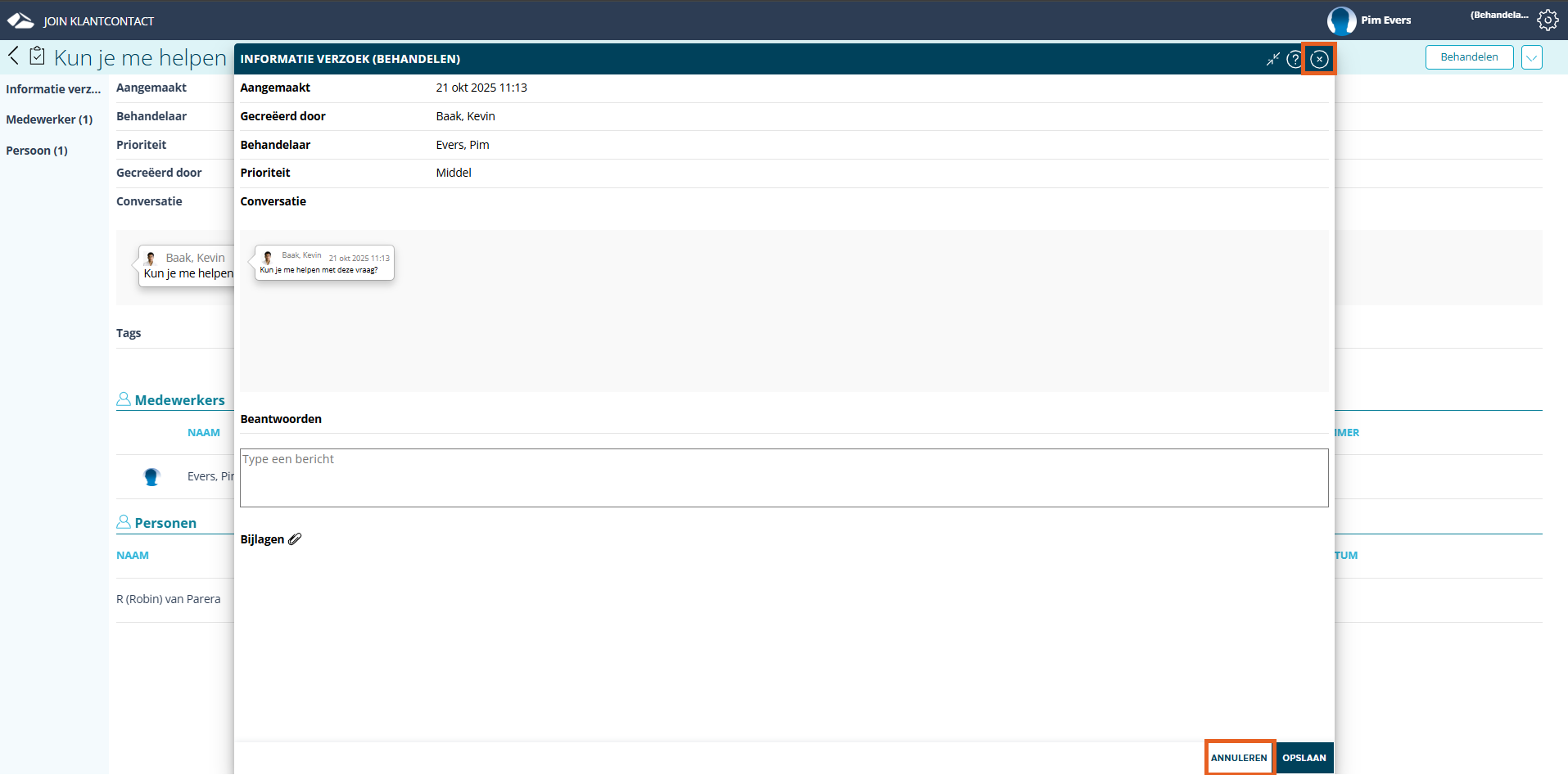Screen dimensions: 1568x775
Task: Open Persoon (1) in the sidebar
Action: (37, 151)
